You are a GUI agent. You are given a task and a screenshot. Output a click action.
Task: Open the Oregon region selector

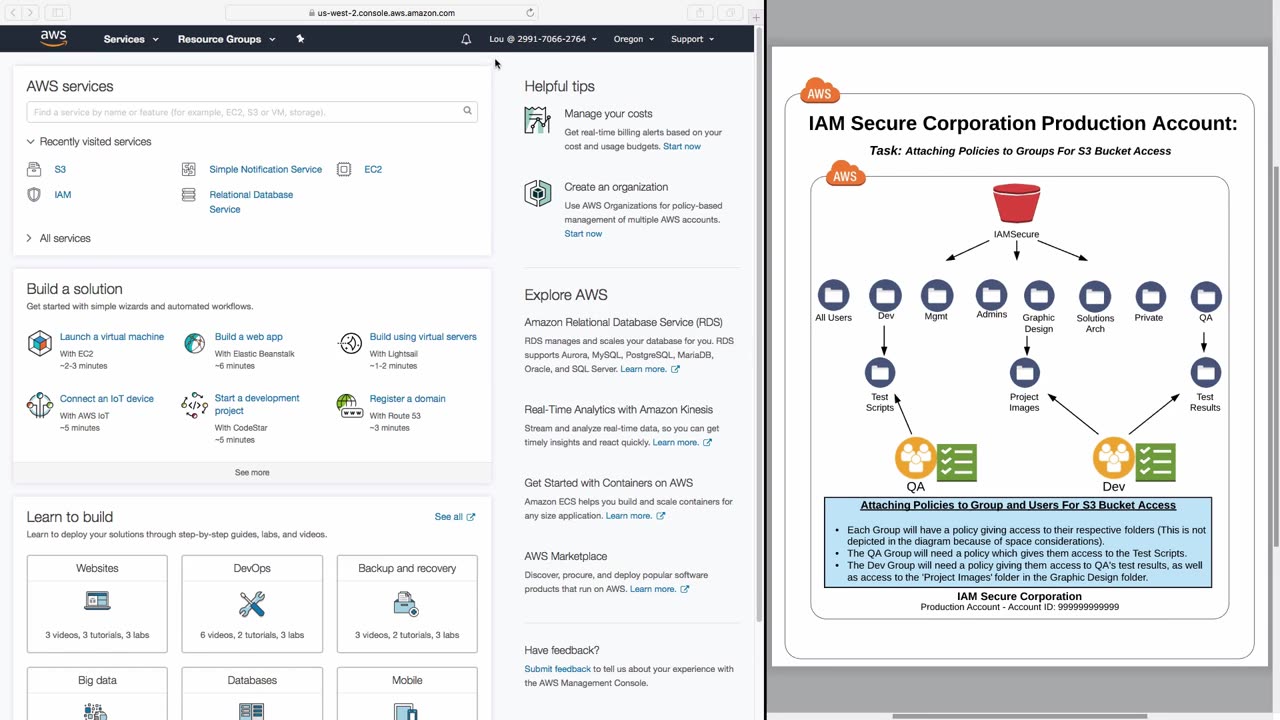click(x=634, y=39)
